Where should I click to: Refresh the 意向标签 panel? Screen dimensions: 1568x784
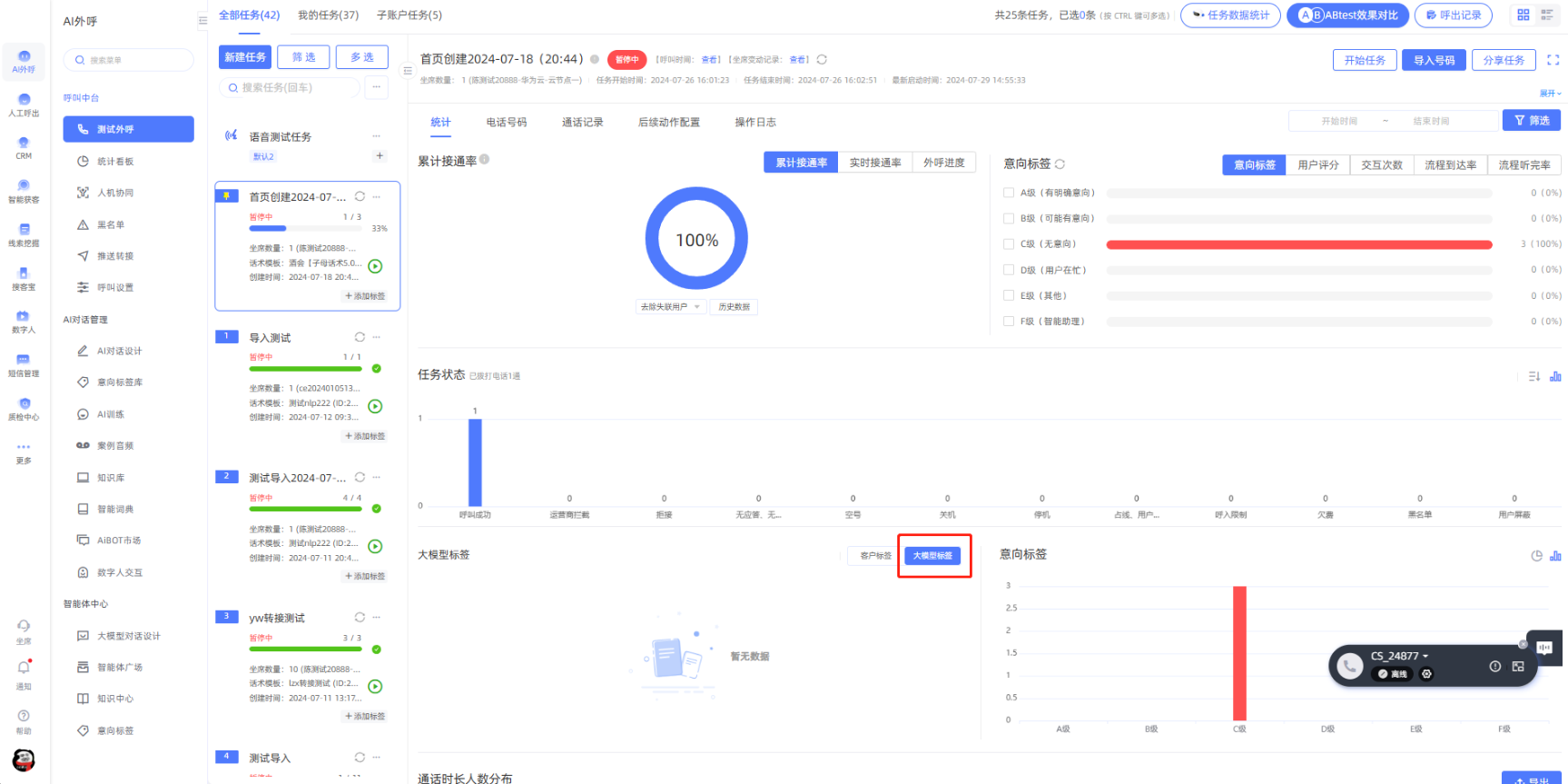click(1060, 164)
